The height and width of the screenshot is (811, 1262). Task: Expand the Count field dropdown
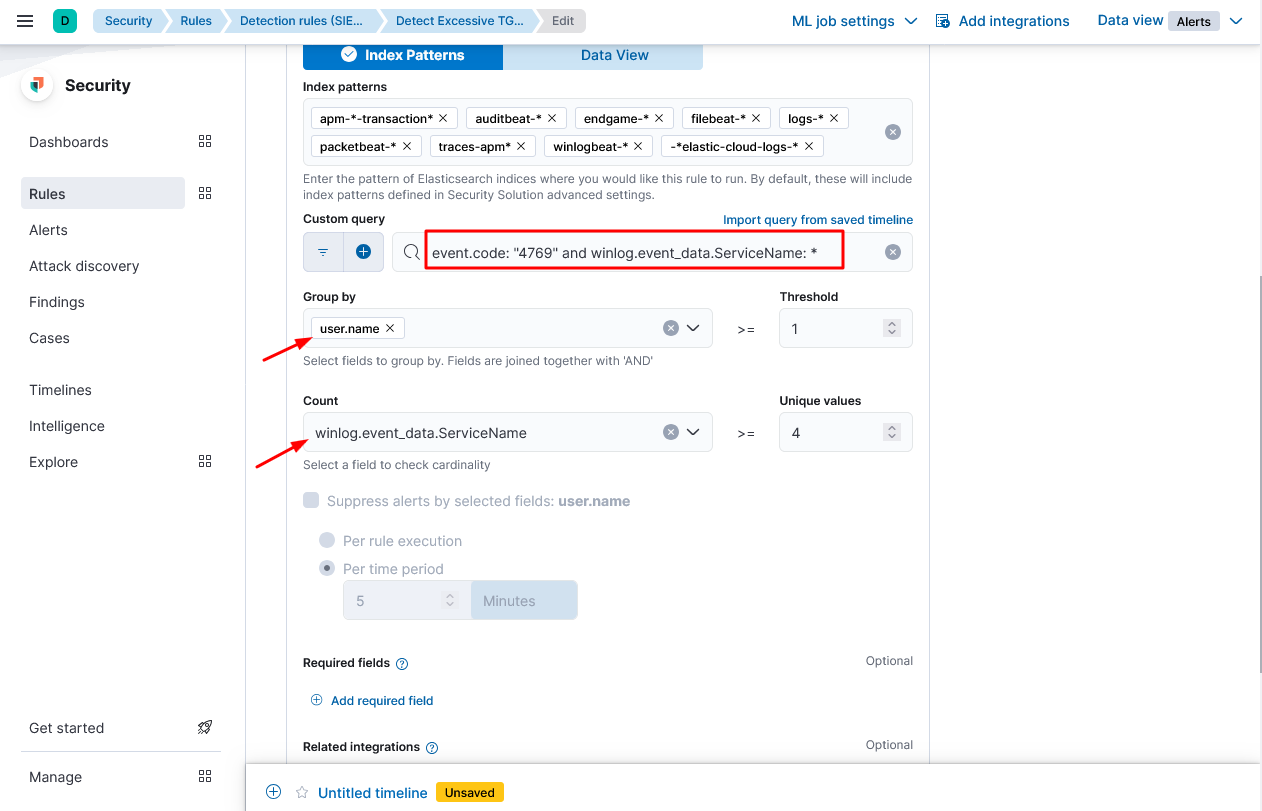coord(693,432)
